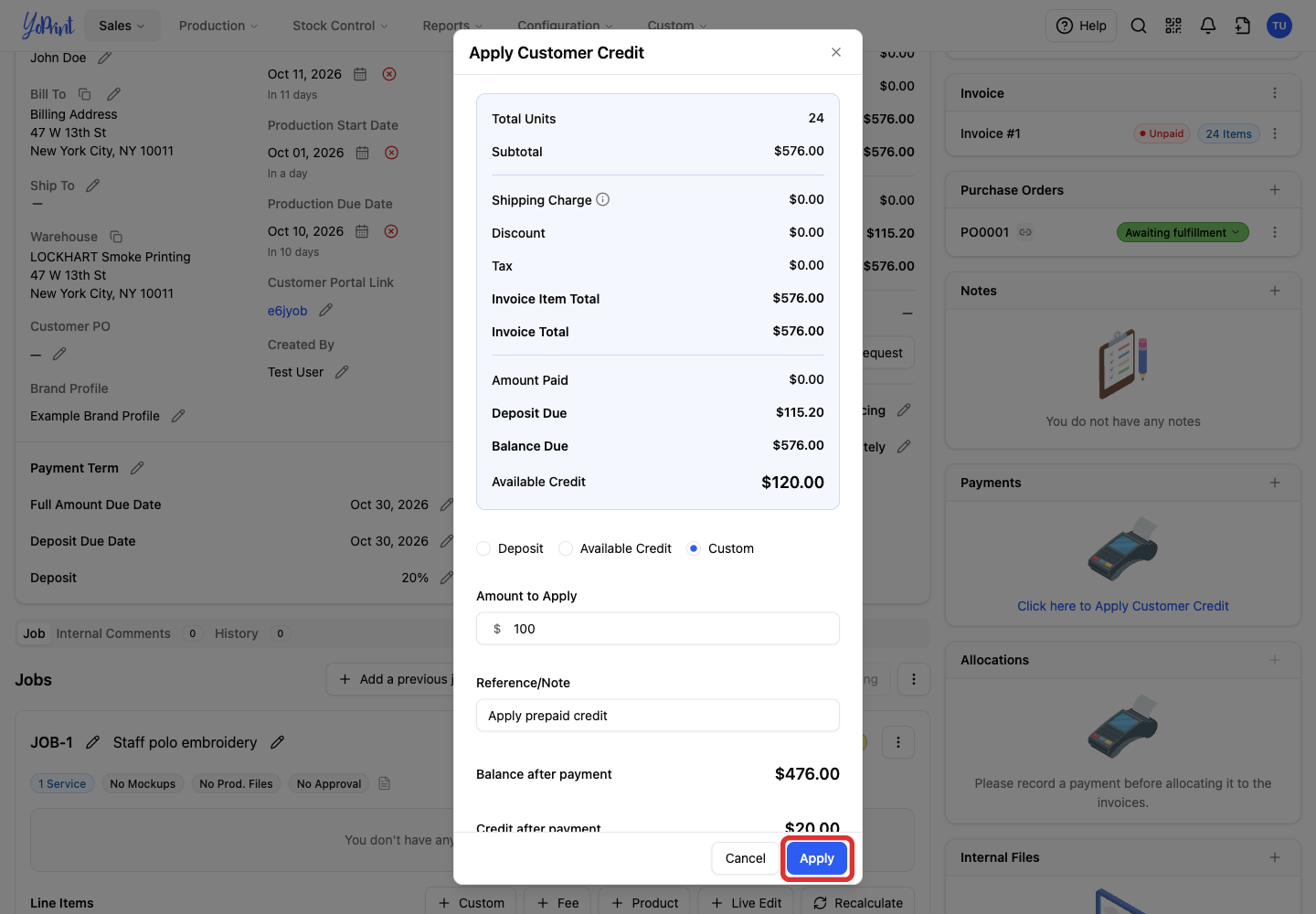
Task: Click the TU user avatar
Action: click(x=1279, y=26)
